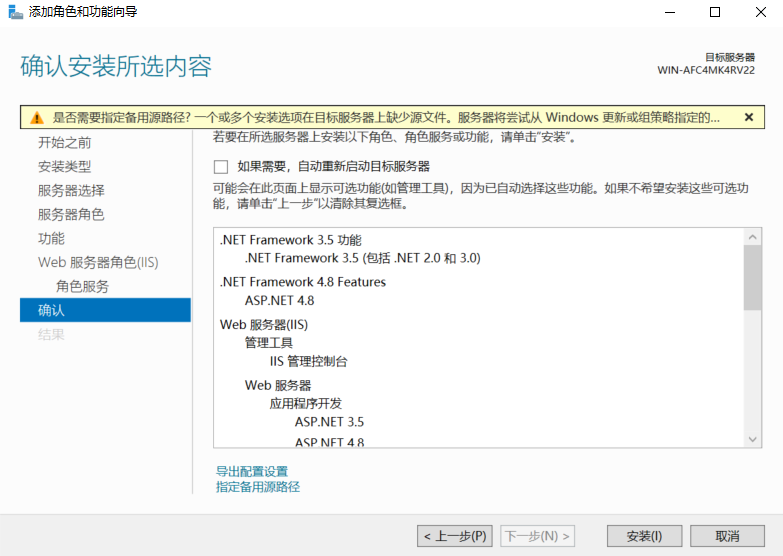Click the yellow warning triangle icon
The image size is (783, 556).
[x=36, y=117]
